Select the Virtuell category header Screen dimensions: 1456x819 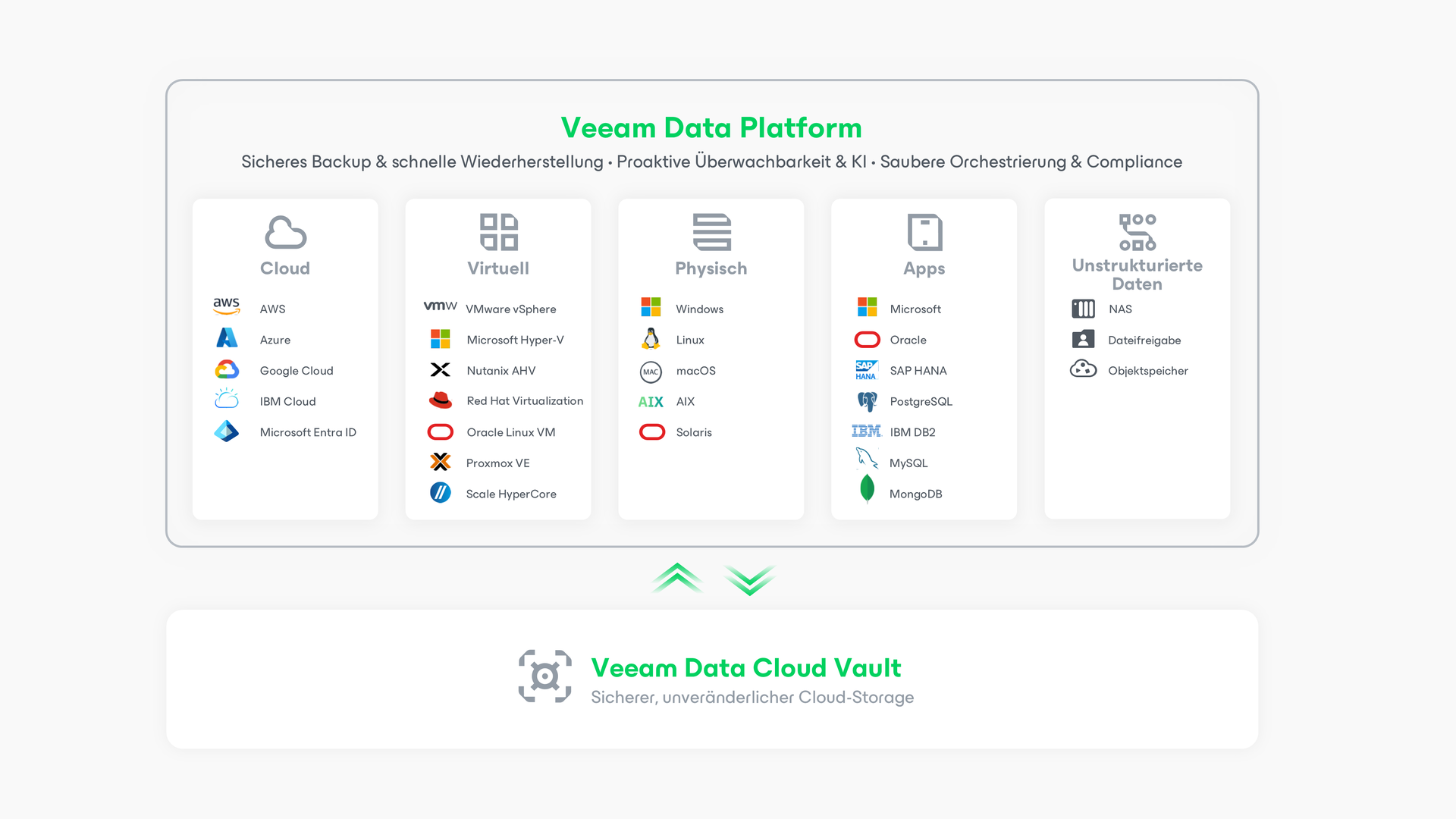coord(498,268)
